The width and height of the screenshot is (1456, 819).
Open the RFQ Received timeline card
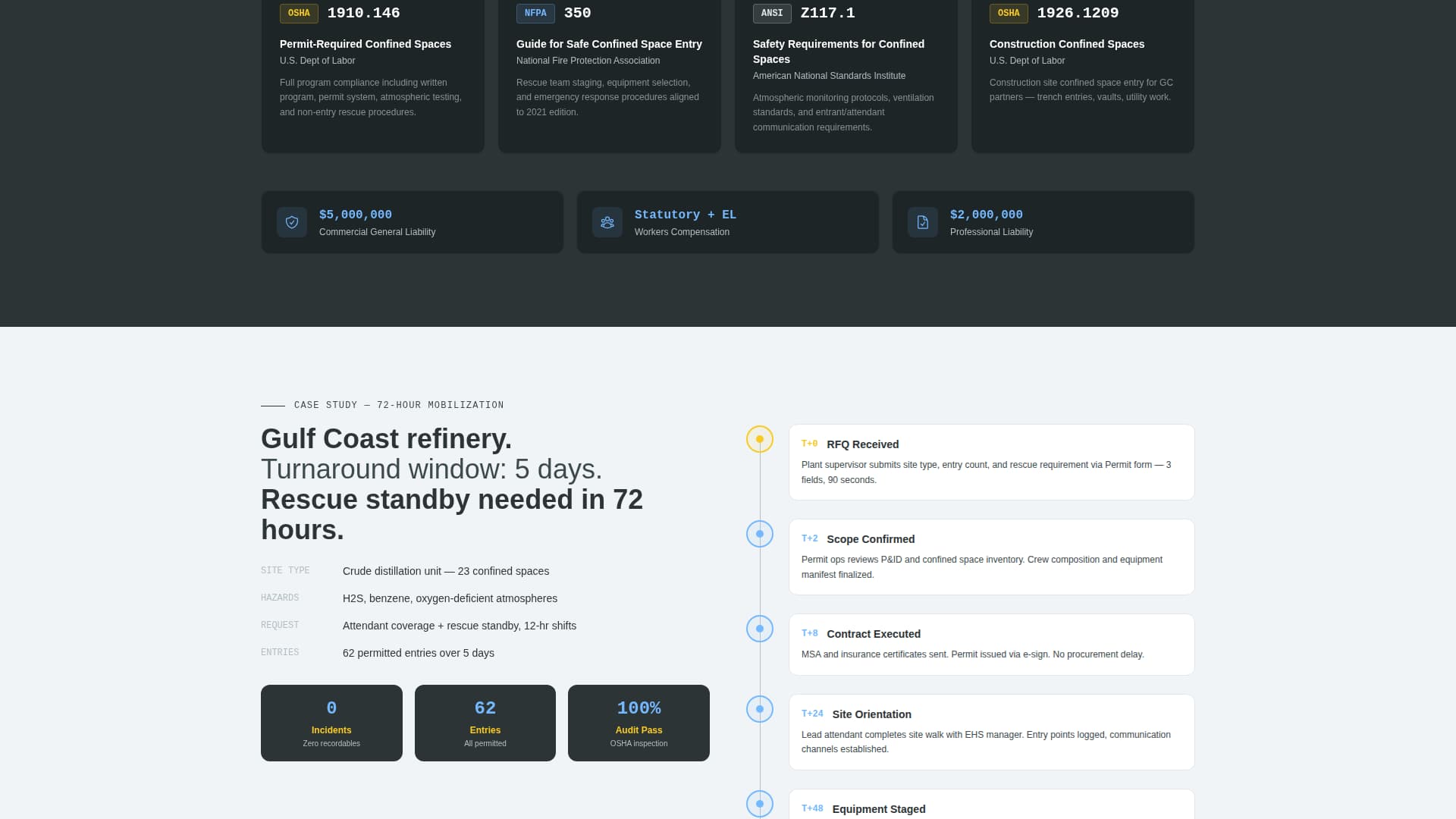992,462
